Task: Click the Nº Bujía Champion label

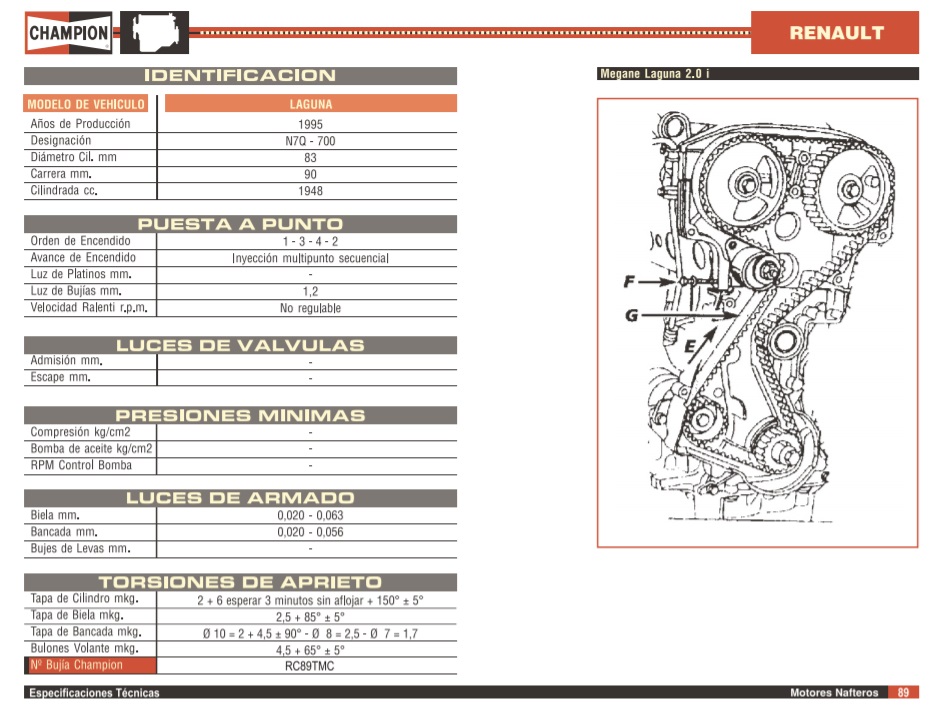Action: tap(76, 665)
